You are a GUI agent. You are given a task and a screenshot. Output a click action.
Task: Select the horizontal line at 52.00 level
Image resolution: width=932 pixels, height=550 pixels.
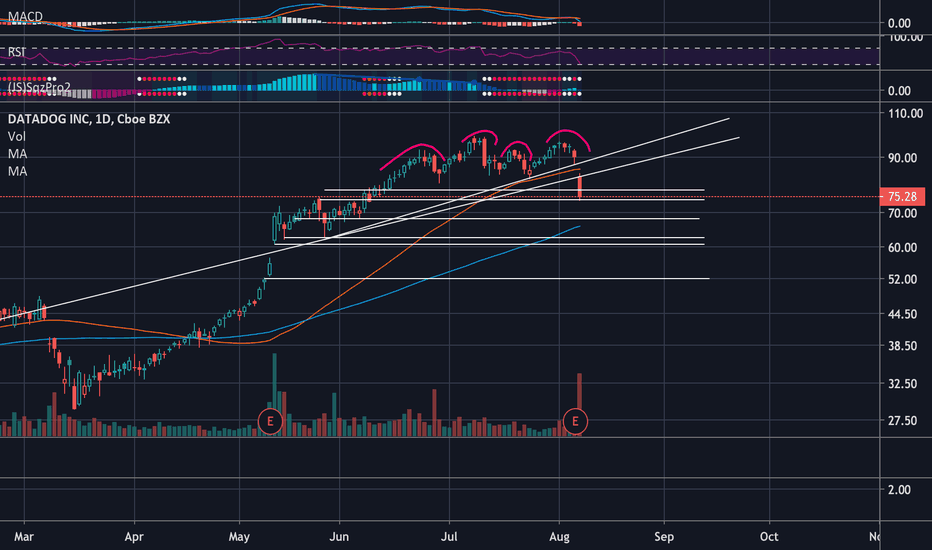pos(489,278)
